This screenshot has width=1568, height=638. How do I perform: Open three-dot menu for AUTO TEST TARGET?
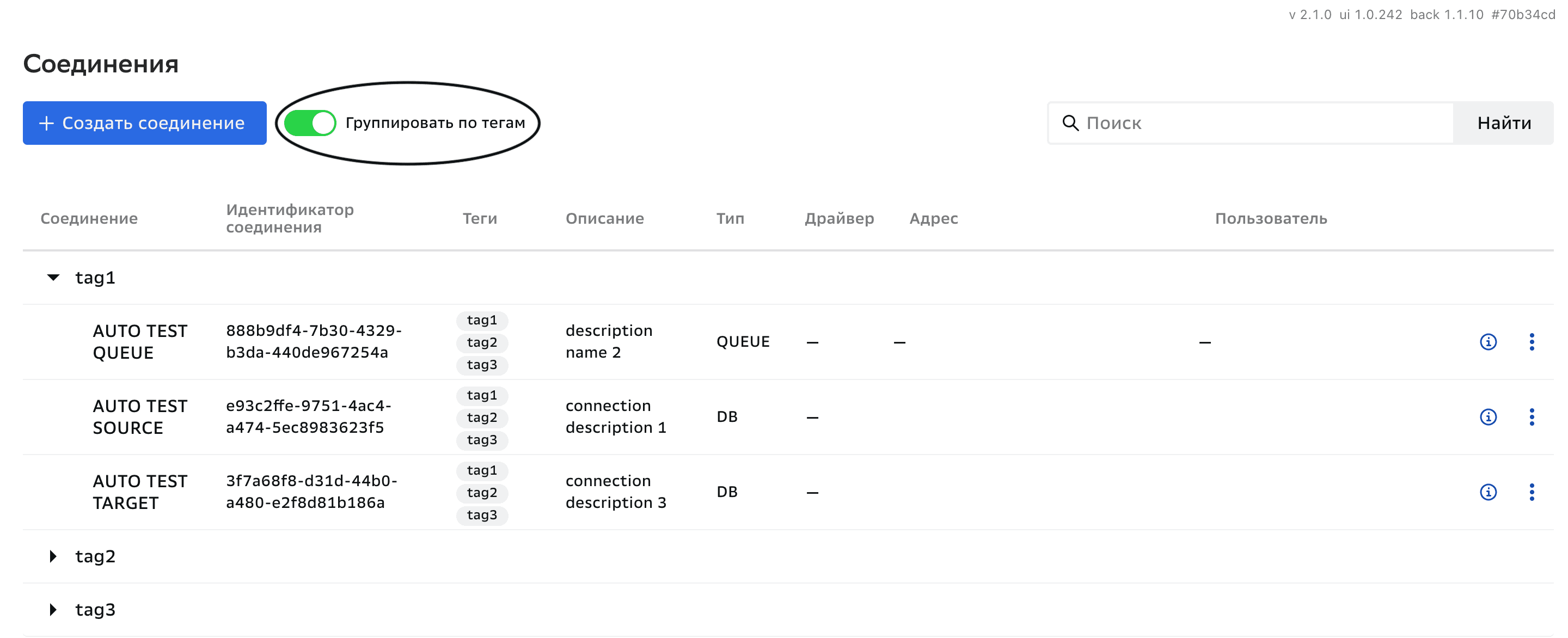1532,492
